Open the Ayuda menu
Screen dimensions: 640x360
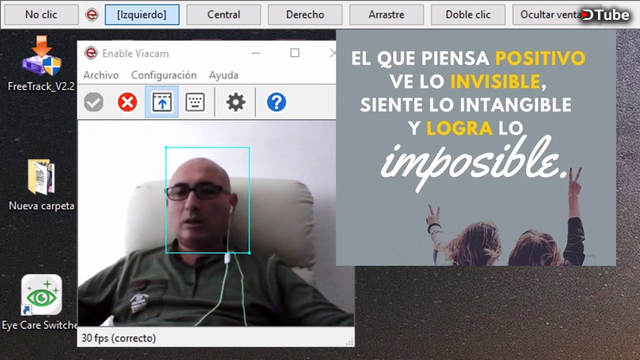click(x=223, y=75)
